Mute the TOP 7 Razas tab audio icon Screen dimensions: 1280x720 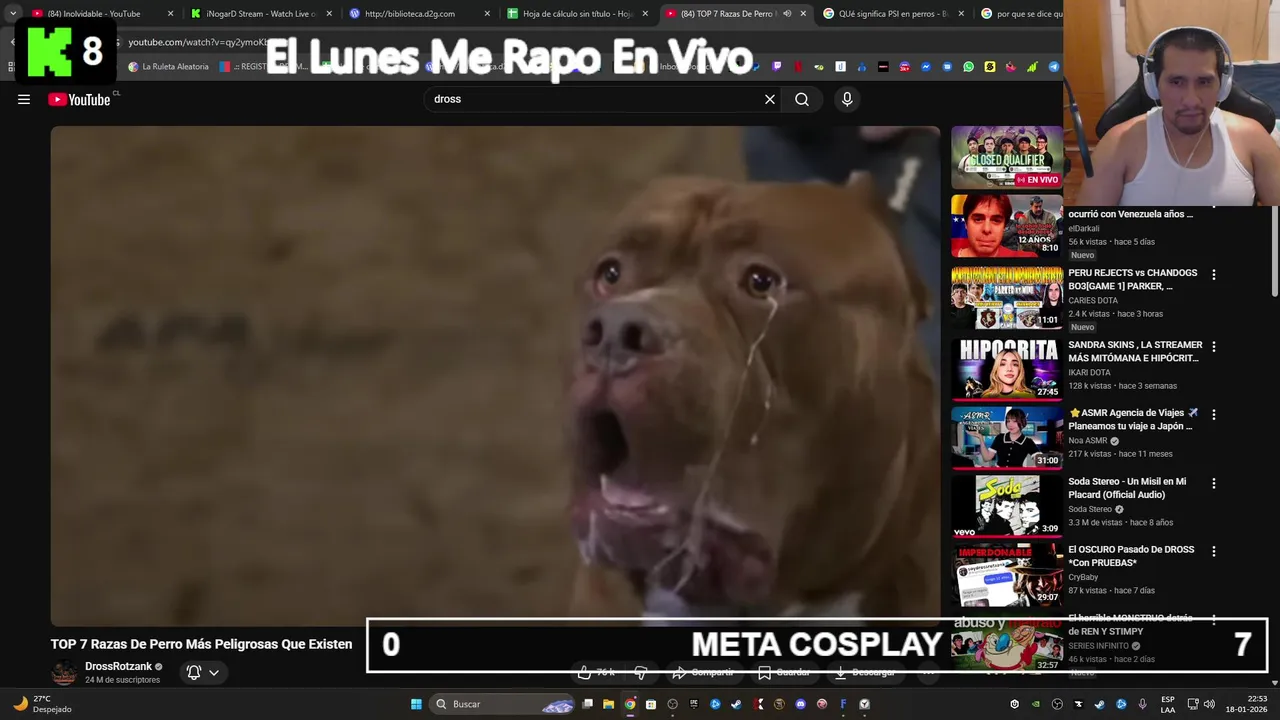point(787,14)
